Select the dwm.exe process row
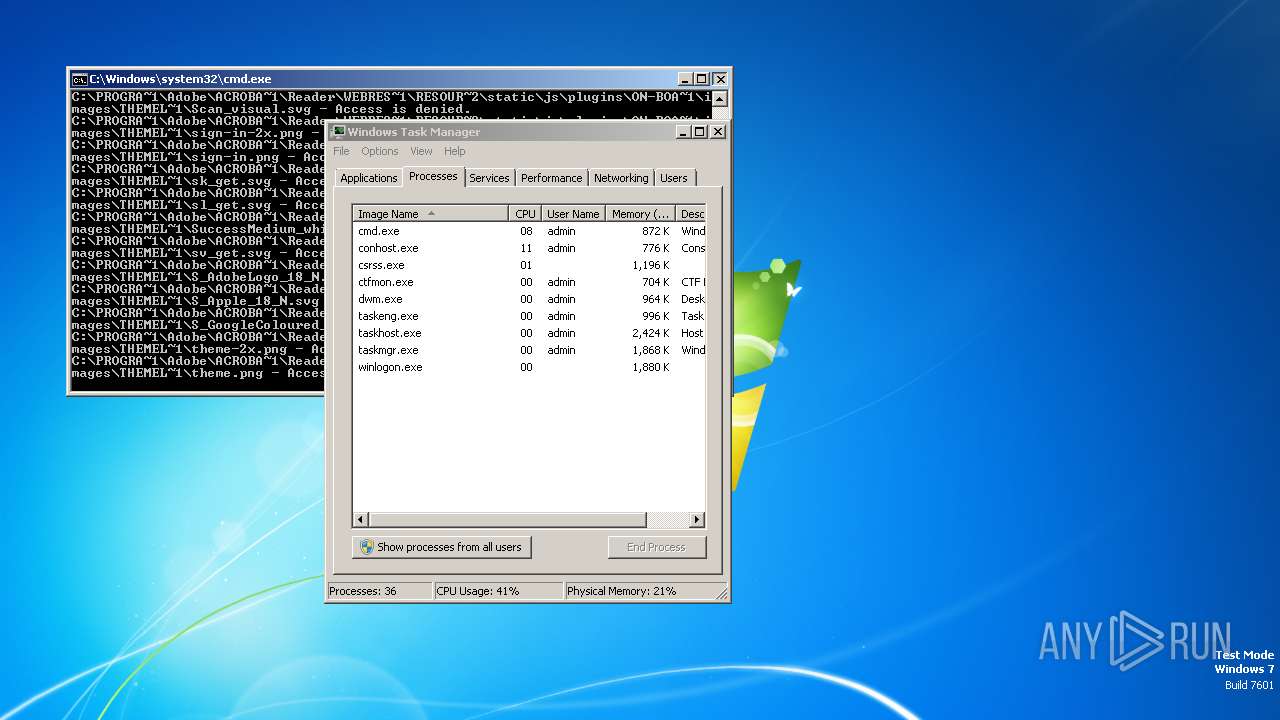The width and height of the screenshot is (1280, 720). (529, 299)
